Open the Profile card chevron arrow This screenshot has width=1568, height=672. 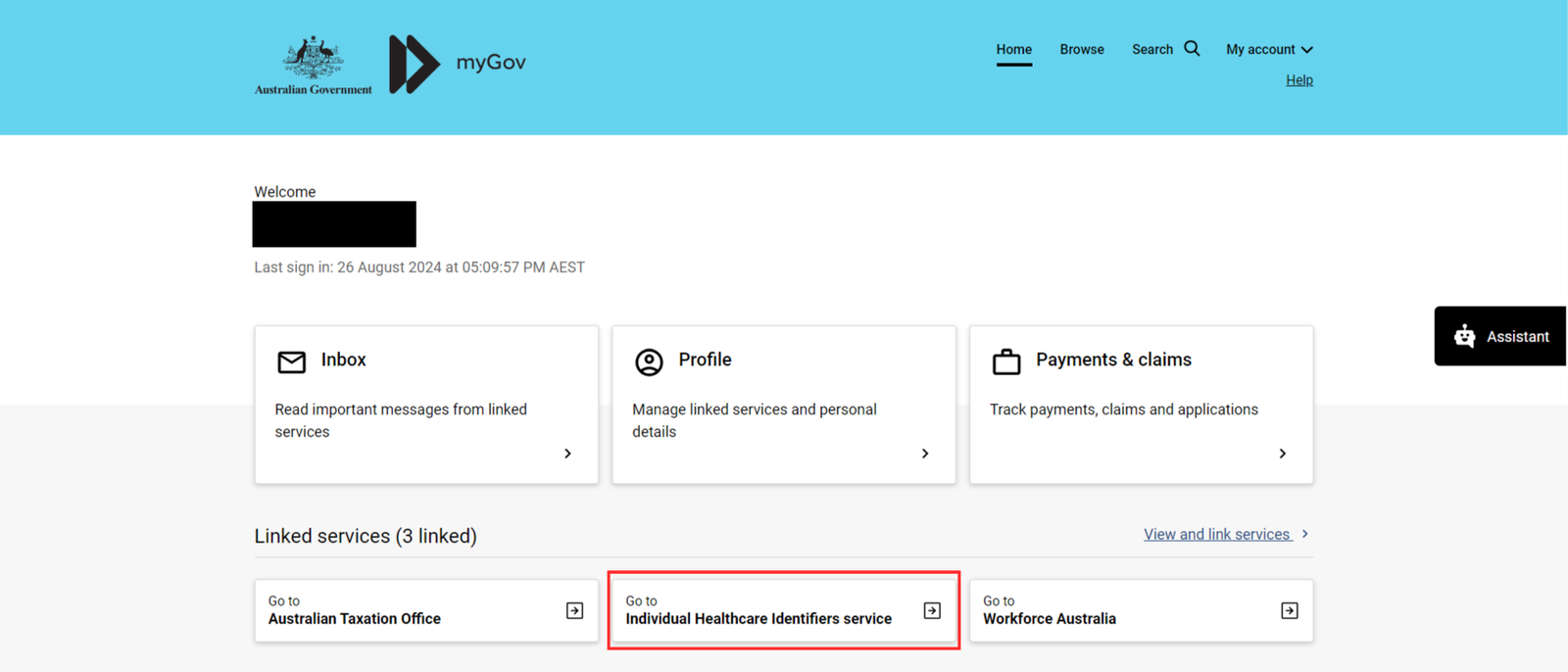925,454
